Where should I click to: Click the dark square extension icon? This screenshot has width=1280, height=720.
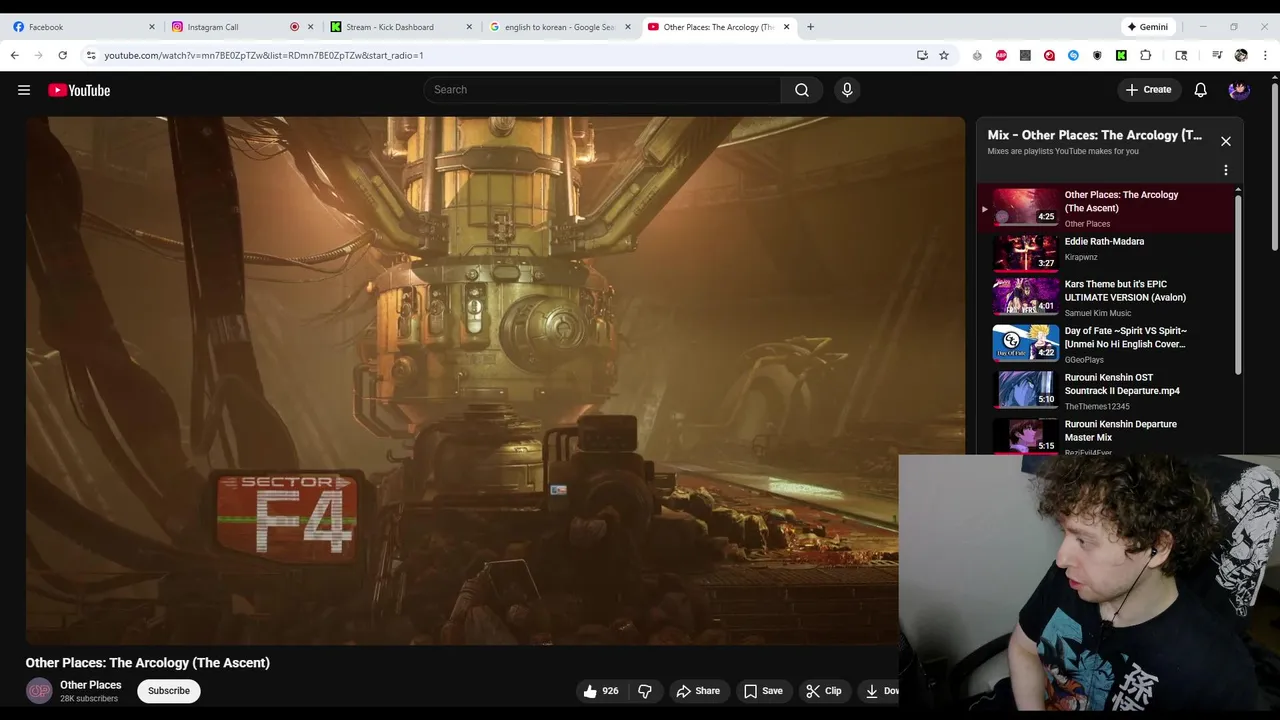(x=1025, y=55)
